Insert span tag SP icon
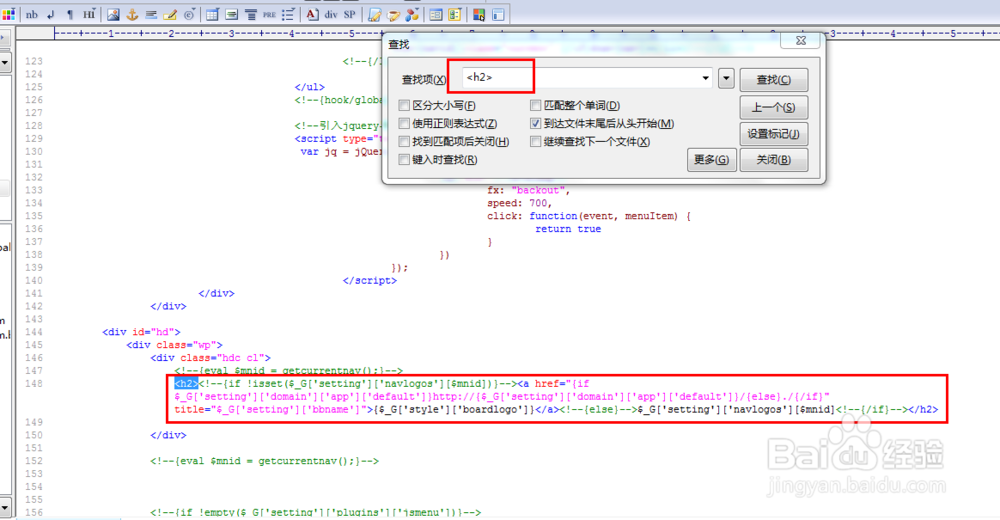This screenshot has height=520, width=1000. [x=349, y=14]
